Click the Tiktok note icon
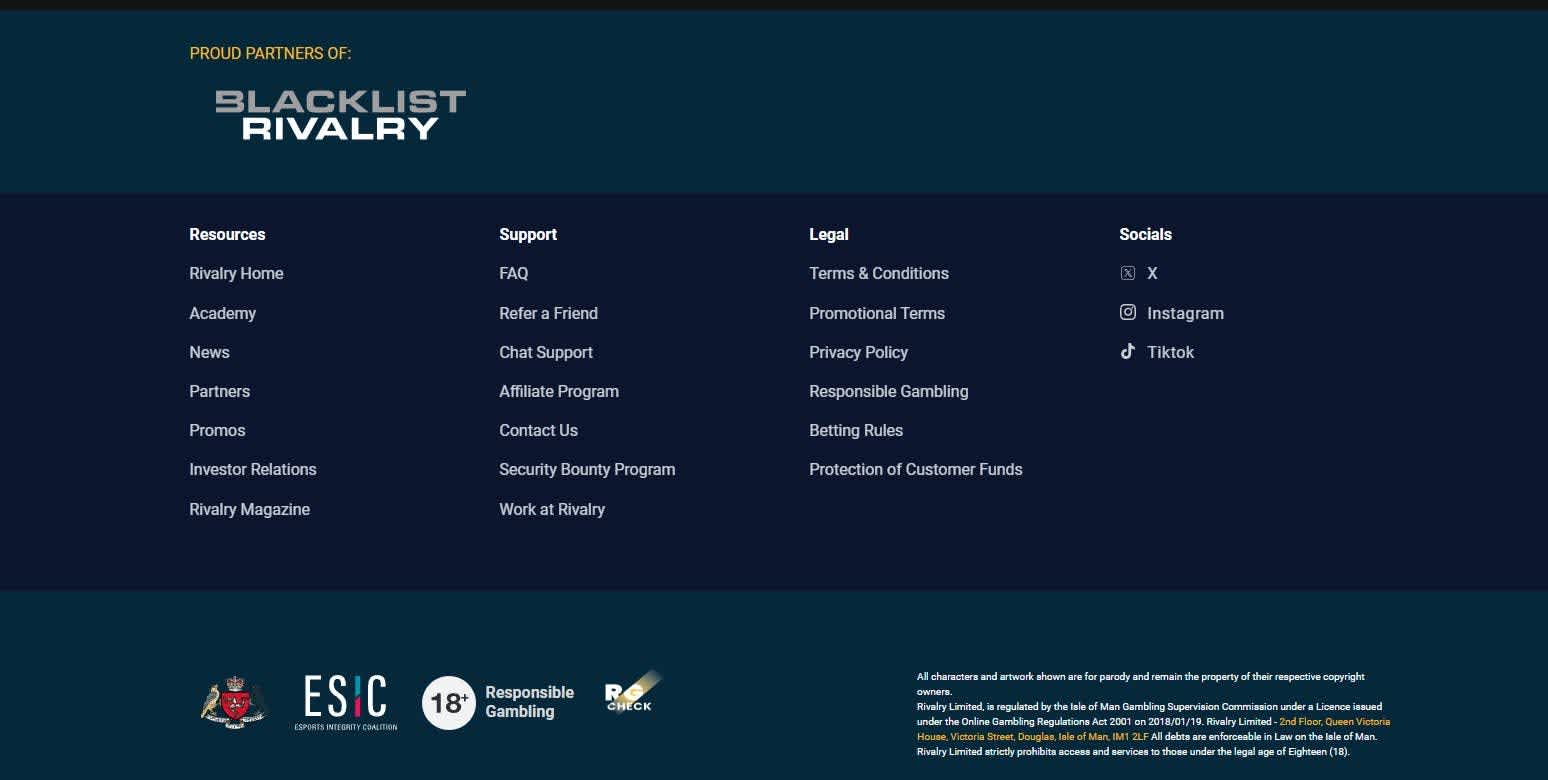Image resolution: width=1548 pixels, height=780 pixels. tap(1128, 351)
